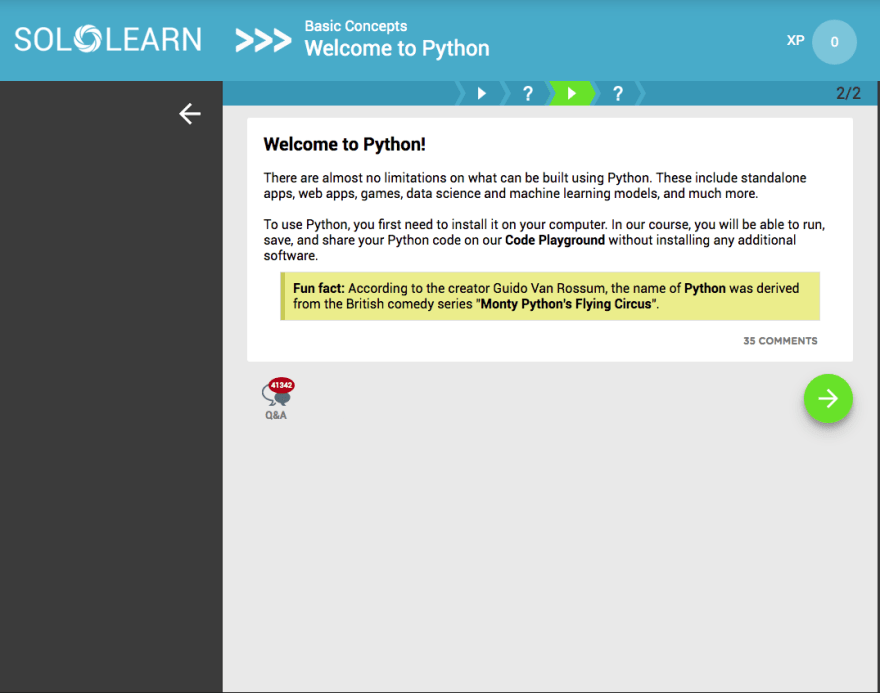This screenshot has width=880, height=693.
Task: Open the 35 Comments link
Action: pos(780,341)
